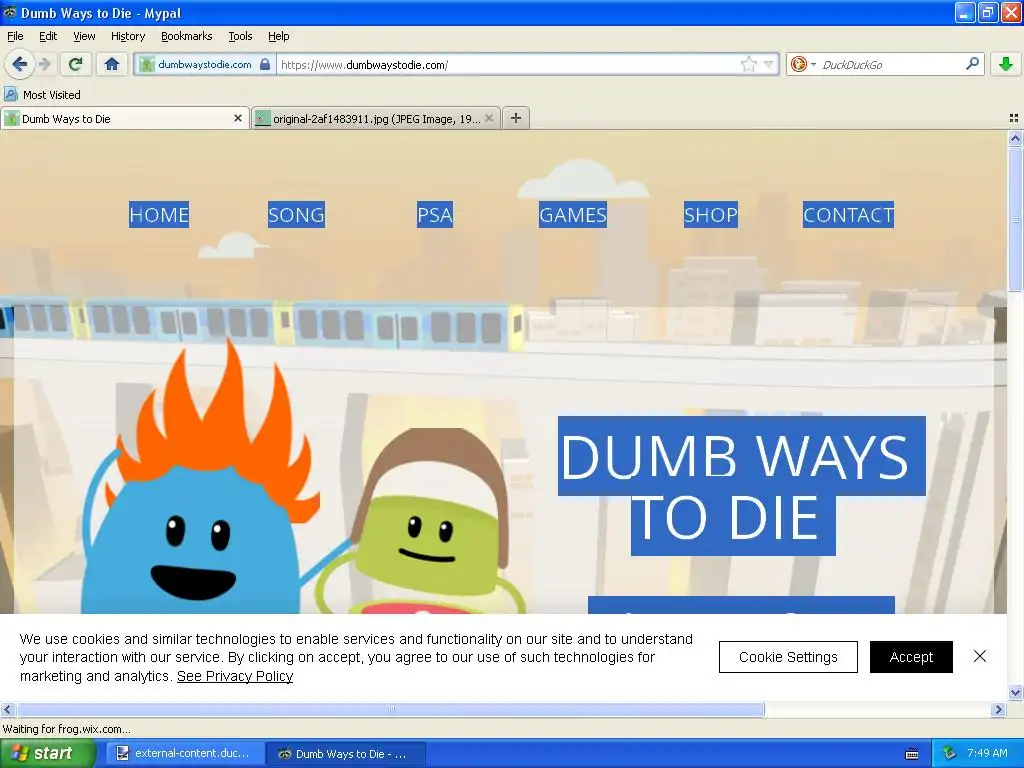Image resolution: width=1024 pixels, height=768 pixels.
Task: Open the Tools menu
Action: coord(240,36)
